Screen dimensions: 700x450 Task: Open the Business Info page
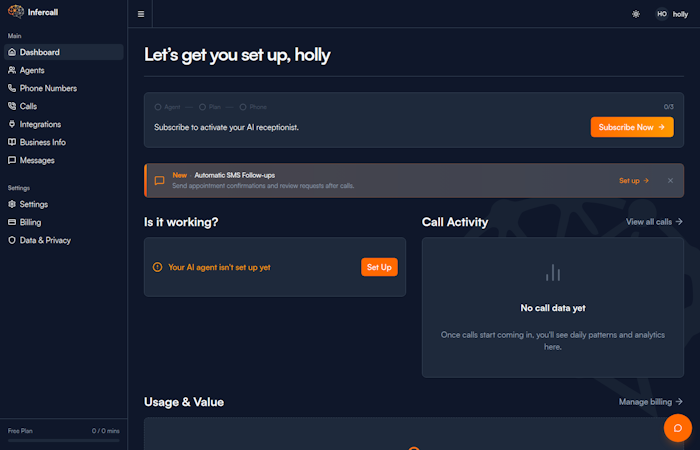[x=42, y=142]
